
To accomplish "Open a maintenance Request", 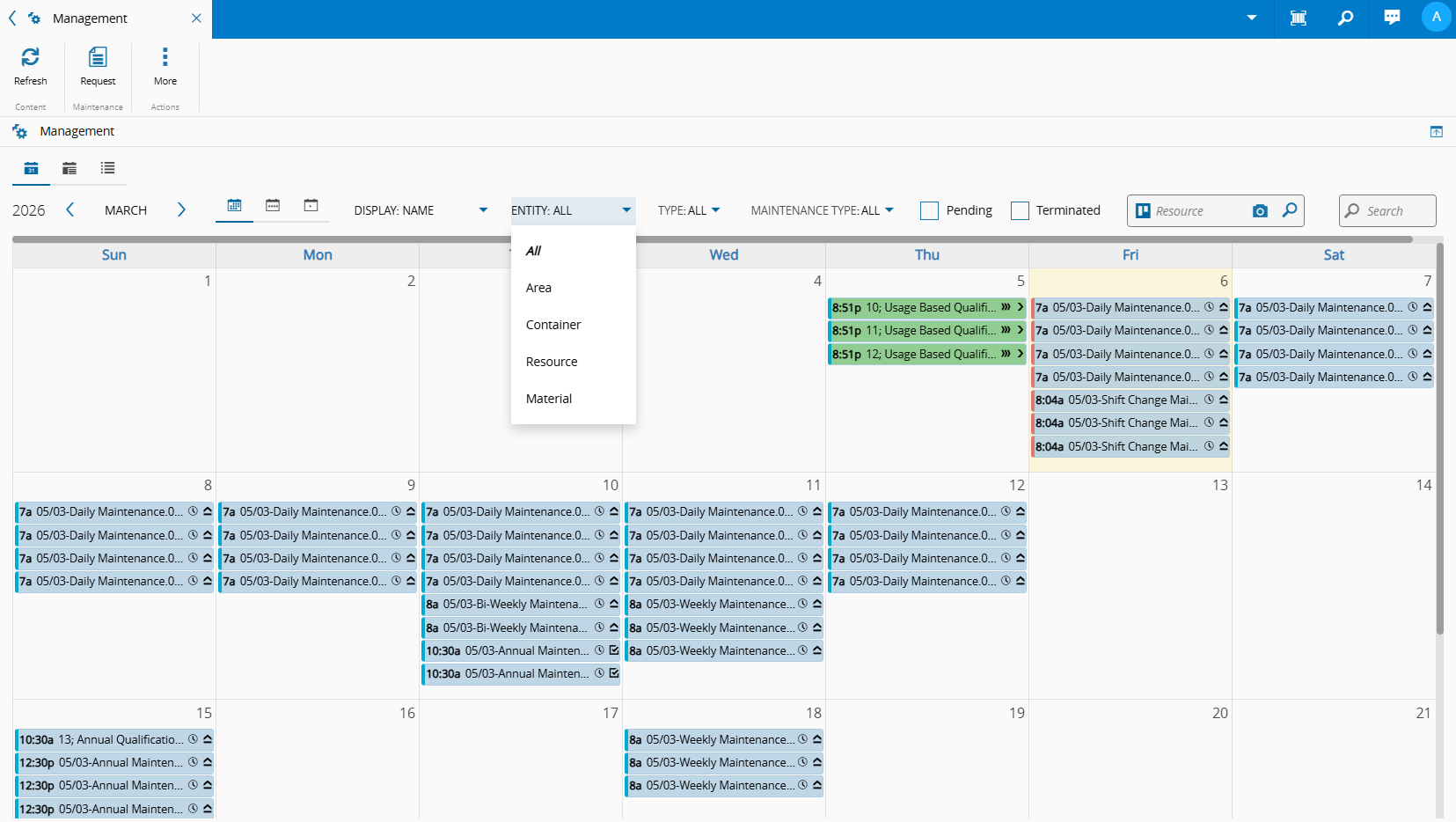I will [x=98, y=67].
